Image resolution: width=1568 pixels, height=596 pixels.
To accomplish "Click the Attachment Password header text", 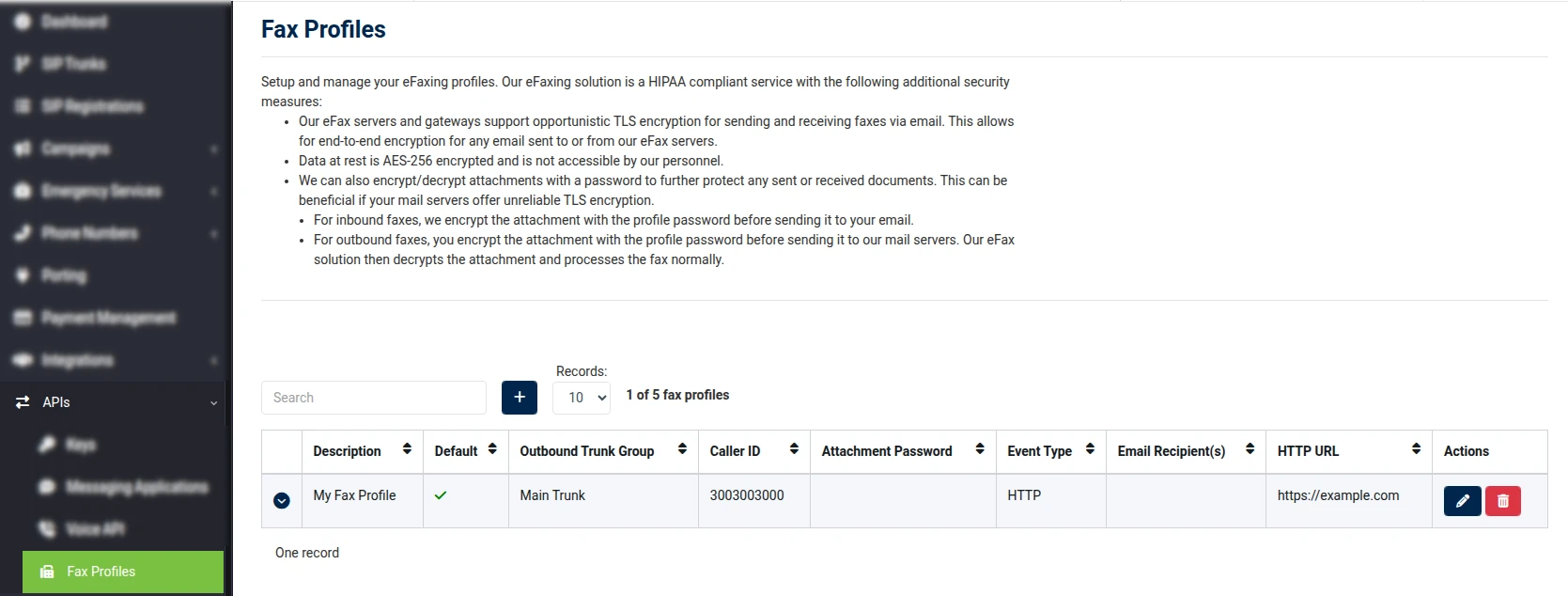I will [x=886, y=451].
